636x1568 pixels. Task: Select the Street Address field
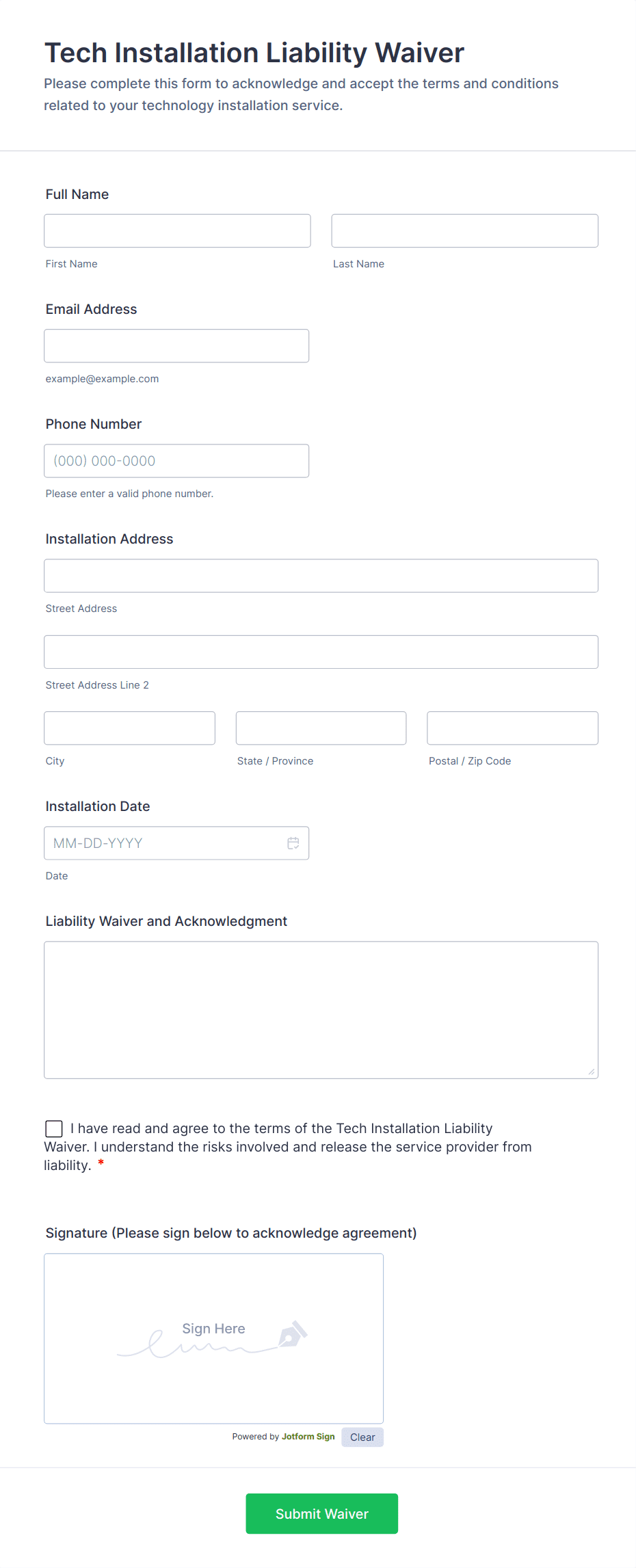pyautogui.click(x=321, y=575)
